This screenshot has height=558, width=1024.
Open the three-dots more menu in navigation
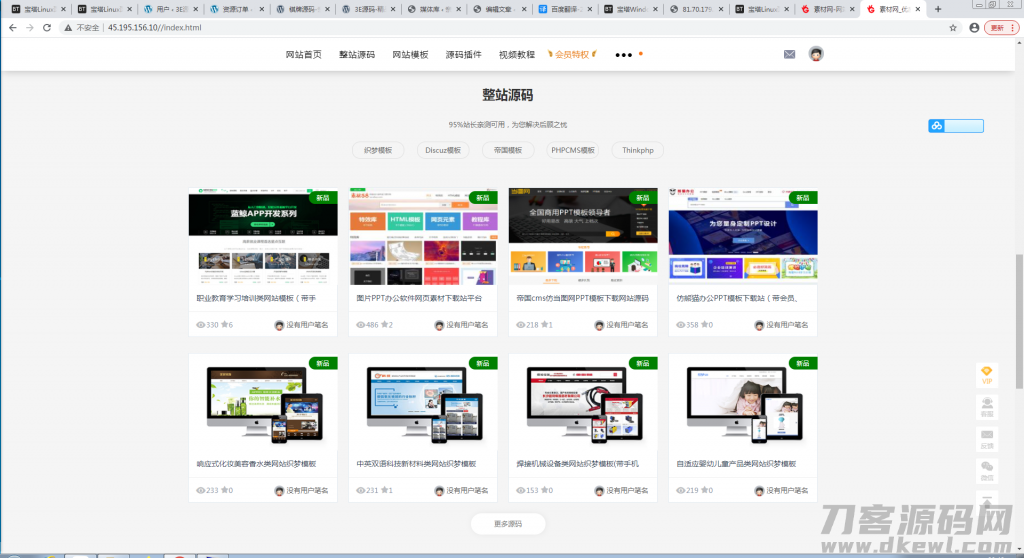[x=624, y=55]
